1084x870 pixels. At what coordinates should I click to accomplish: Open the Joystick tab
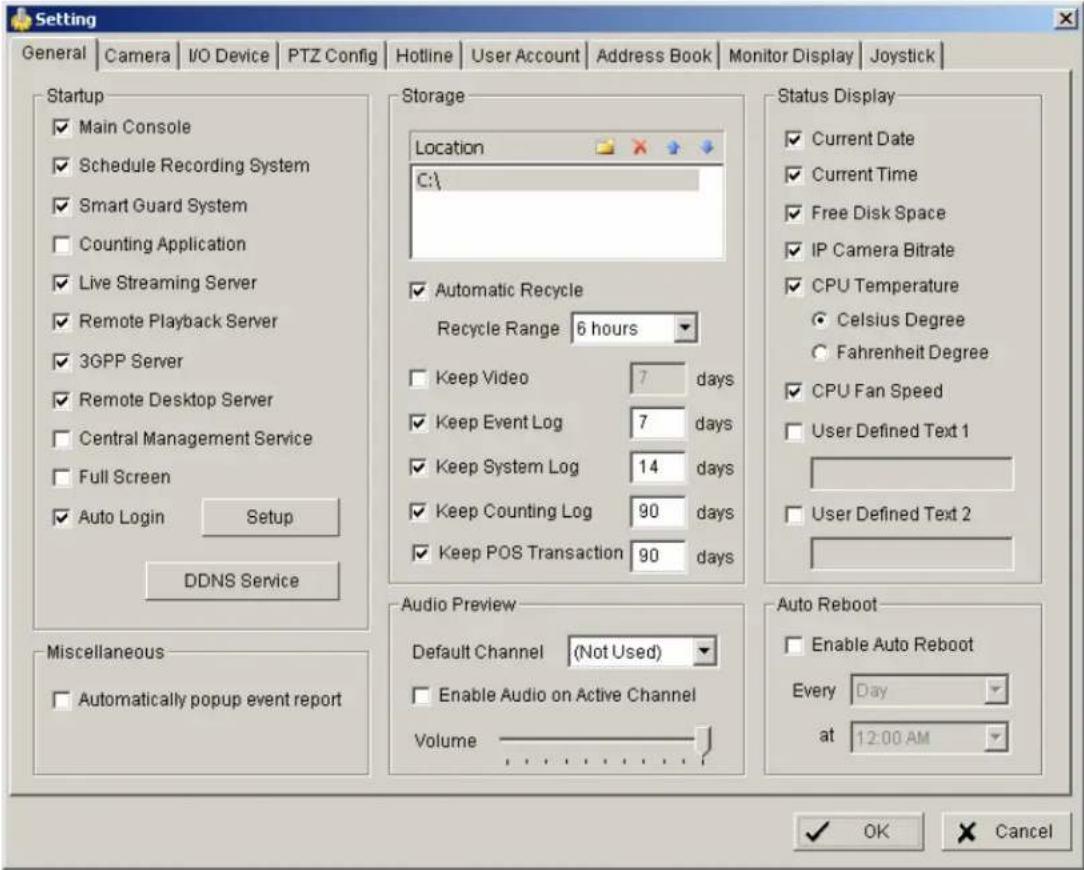(902, 56)
